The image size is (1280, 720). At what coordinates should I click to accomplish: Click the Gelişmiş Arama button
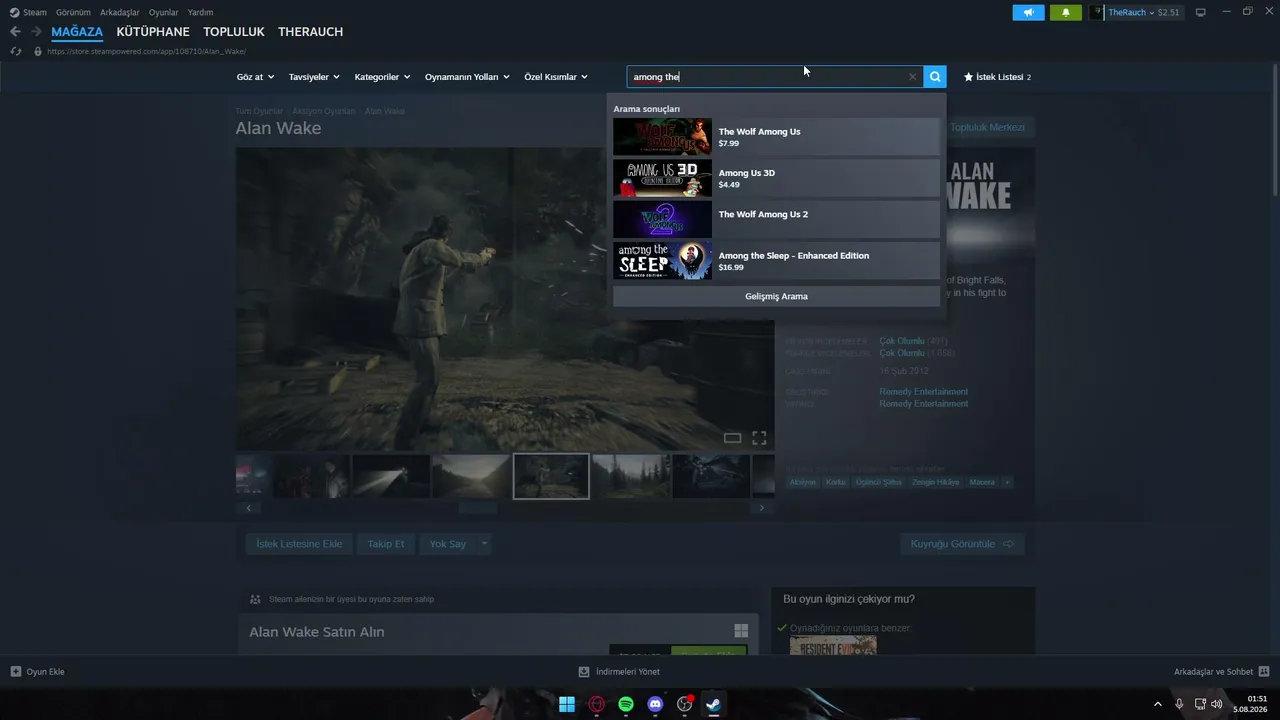pyautogui.click(x=776, y=296)
